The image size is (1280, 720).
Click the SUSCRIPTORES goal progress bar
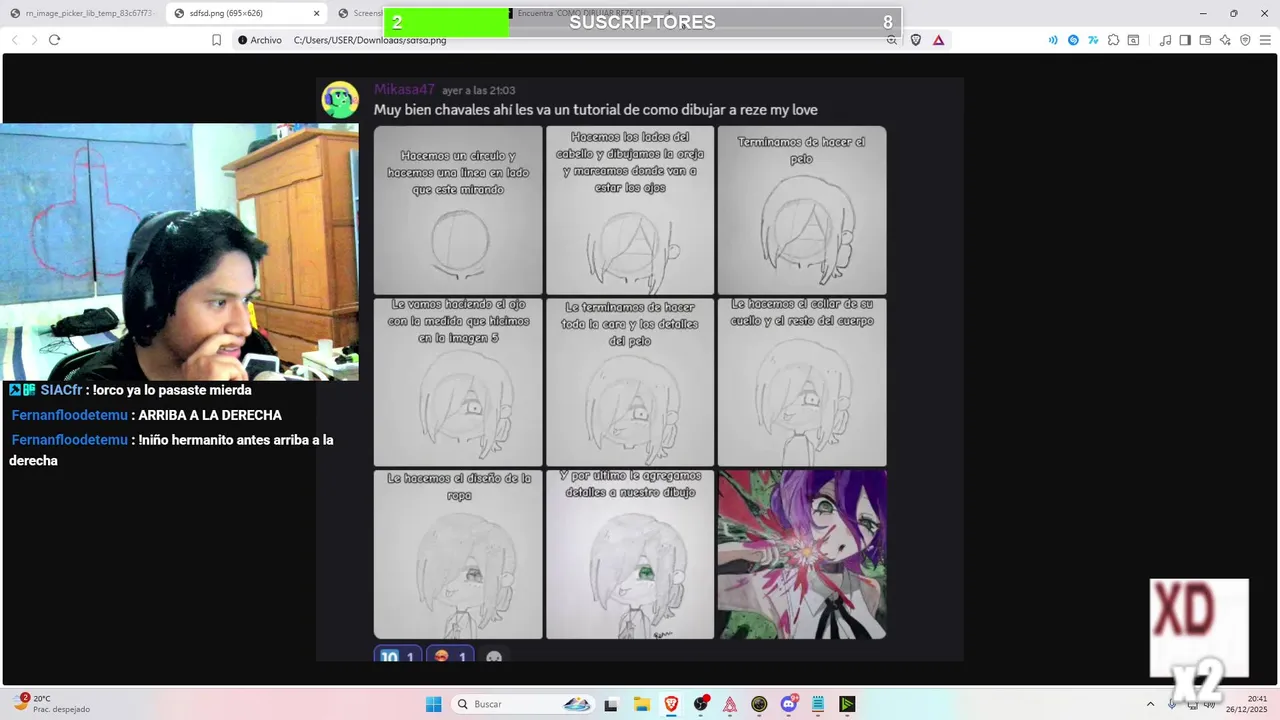click(x=642, y=22)
